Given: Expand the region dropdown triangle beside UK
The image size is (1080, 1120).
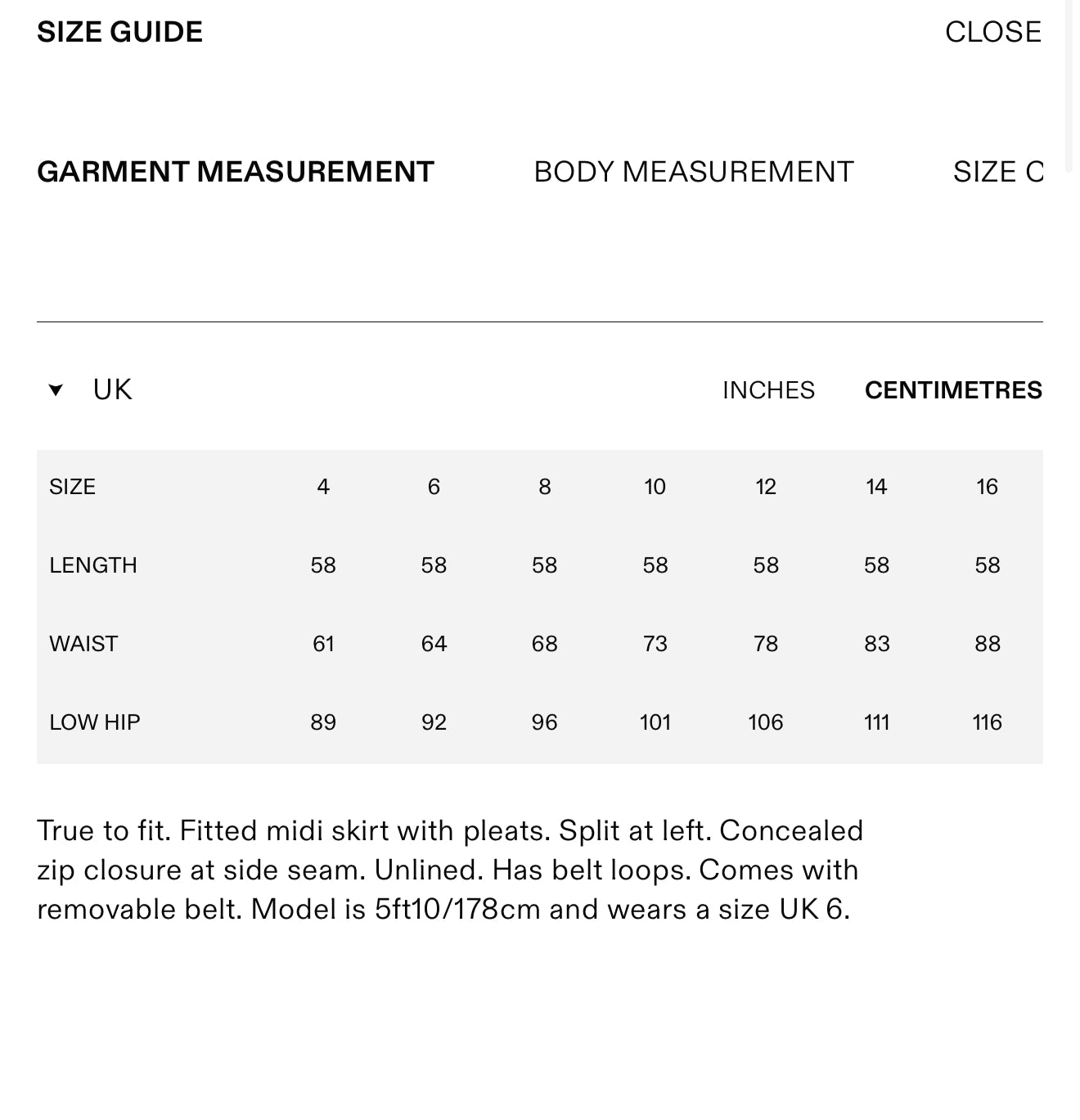Looking at the screenshot, I should [56, 390].
